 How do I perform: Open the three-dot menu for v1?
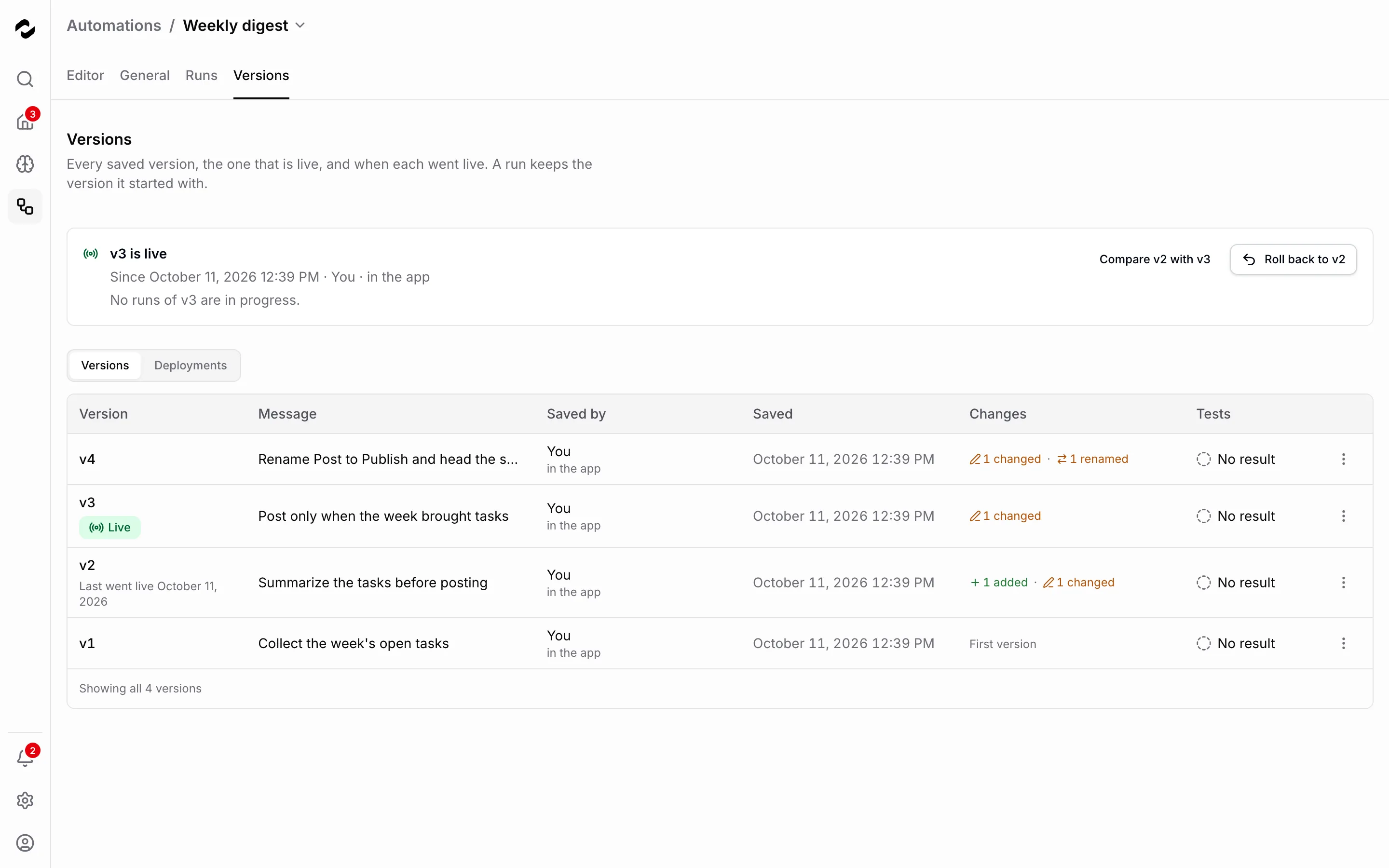[x=1343, y=644]
